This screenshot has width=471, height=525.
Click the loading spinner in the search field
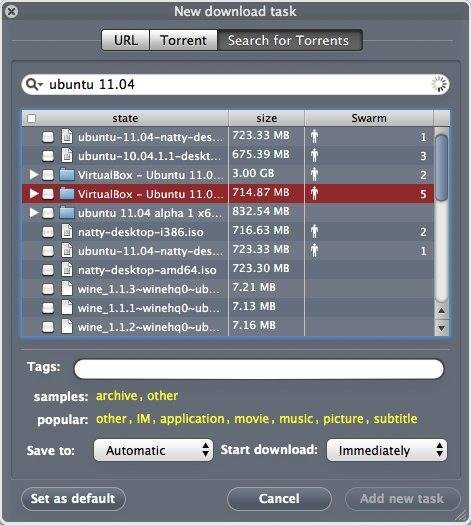(439, 84)
